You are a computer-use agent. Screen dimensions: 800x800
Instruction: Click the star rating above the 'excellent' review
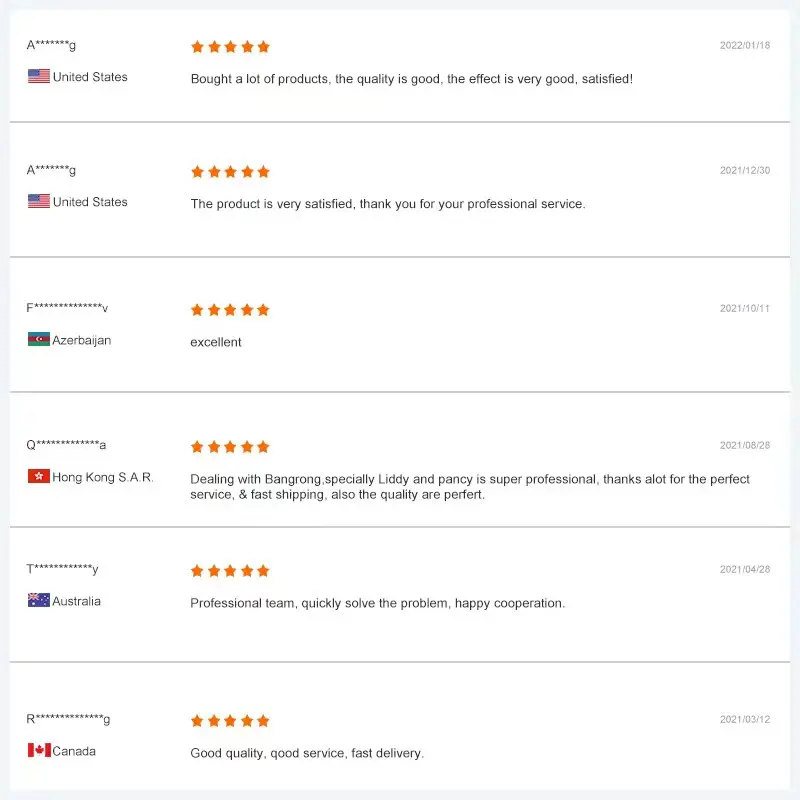tap(230, 310)
